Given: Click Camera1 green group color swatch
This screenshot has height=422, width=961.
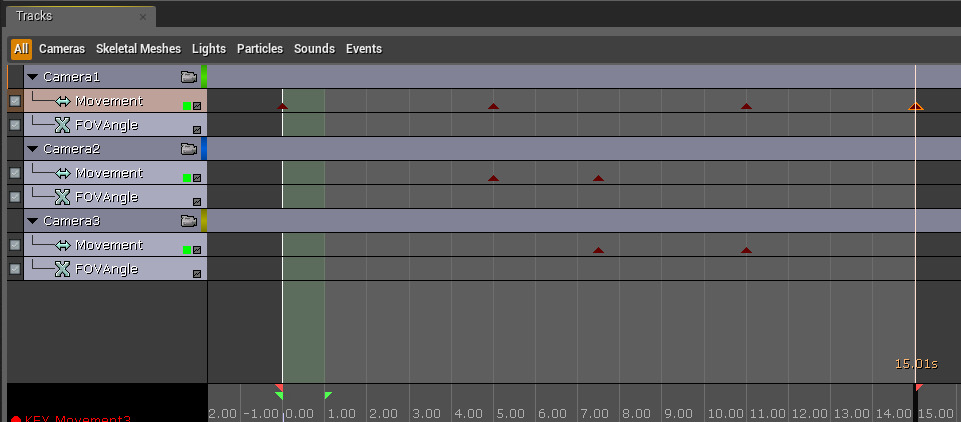Looking at the screenshot, I should coord(204,77).
